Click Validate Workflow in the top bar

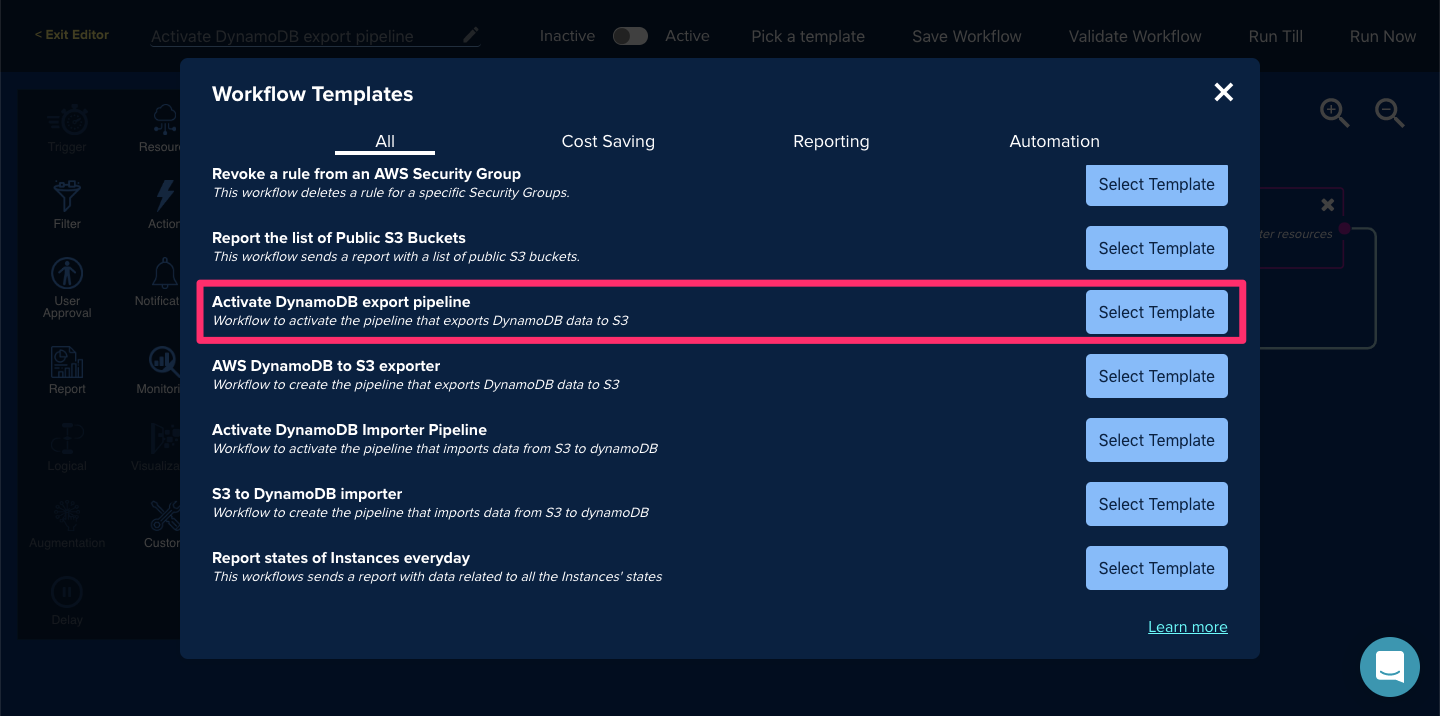[x=1135, y=36]
